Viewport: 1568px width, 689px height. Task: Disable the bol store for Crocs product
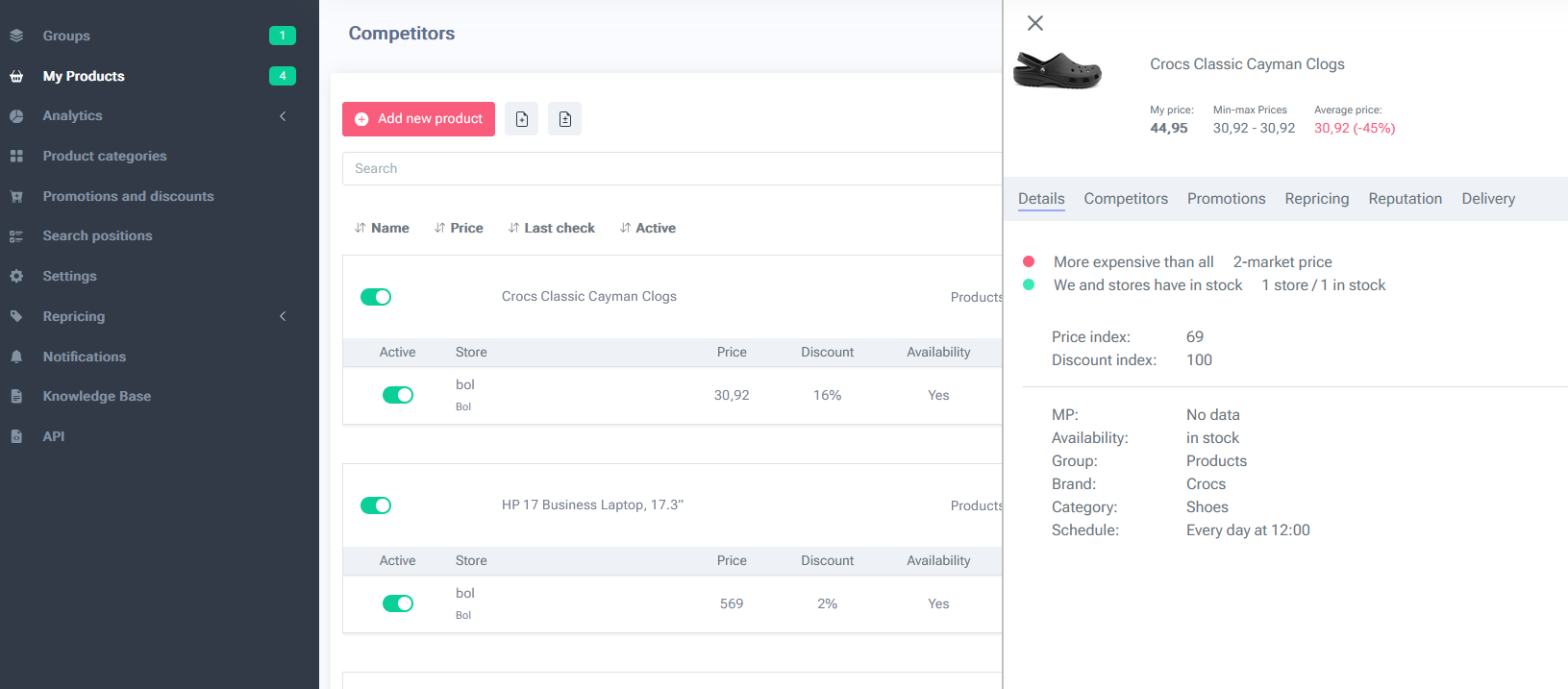(x=398, y=395)
